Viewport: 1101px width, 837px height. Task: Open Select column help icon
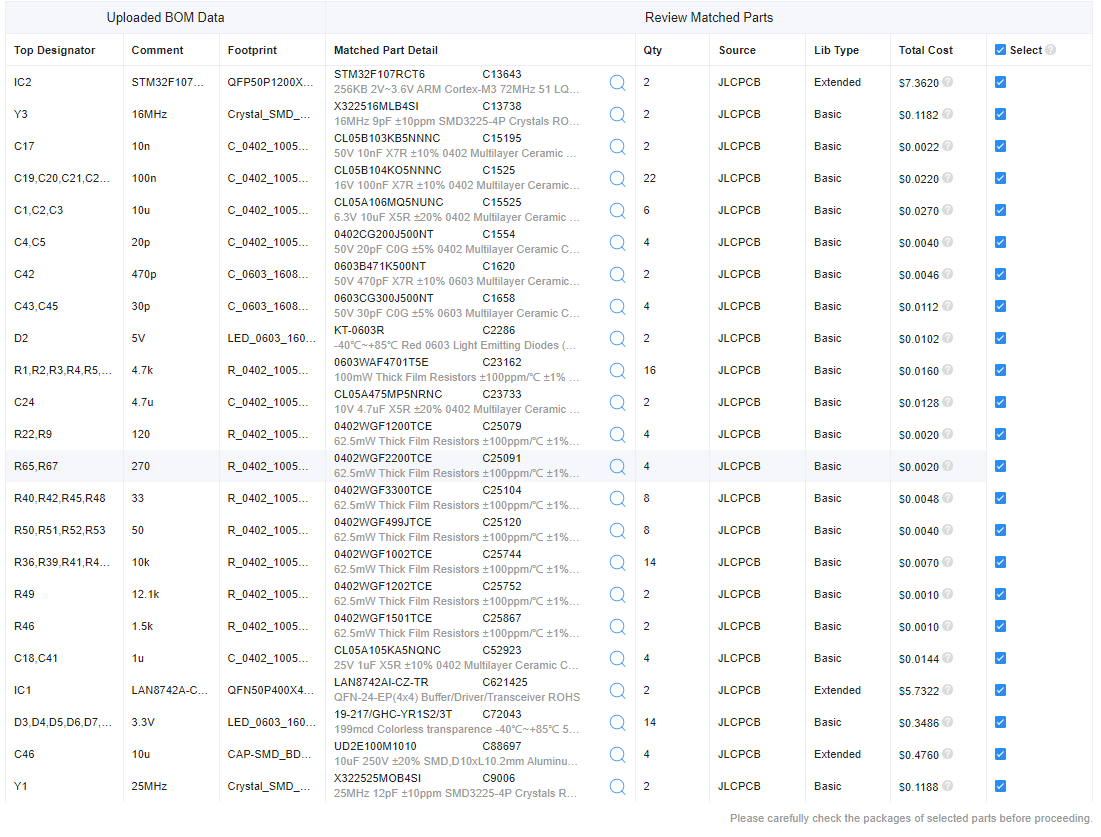point(1050,50)
